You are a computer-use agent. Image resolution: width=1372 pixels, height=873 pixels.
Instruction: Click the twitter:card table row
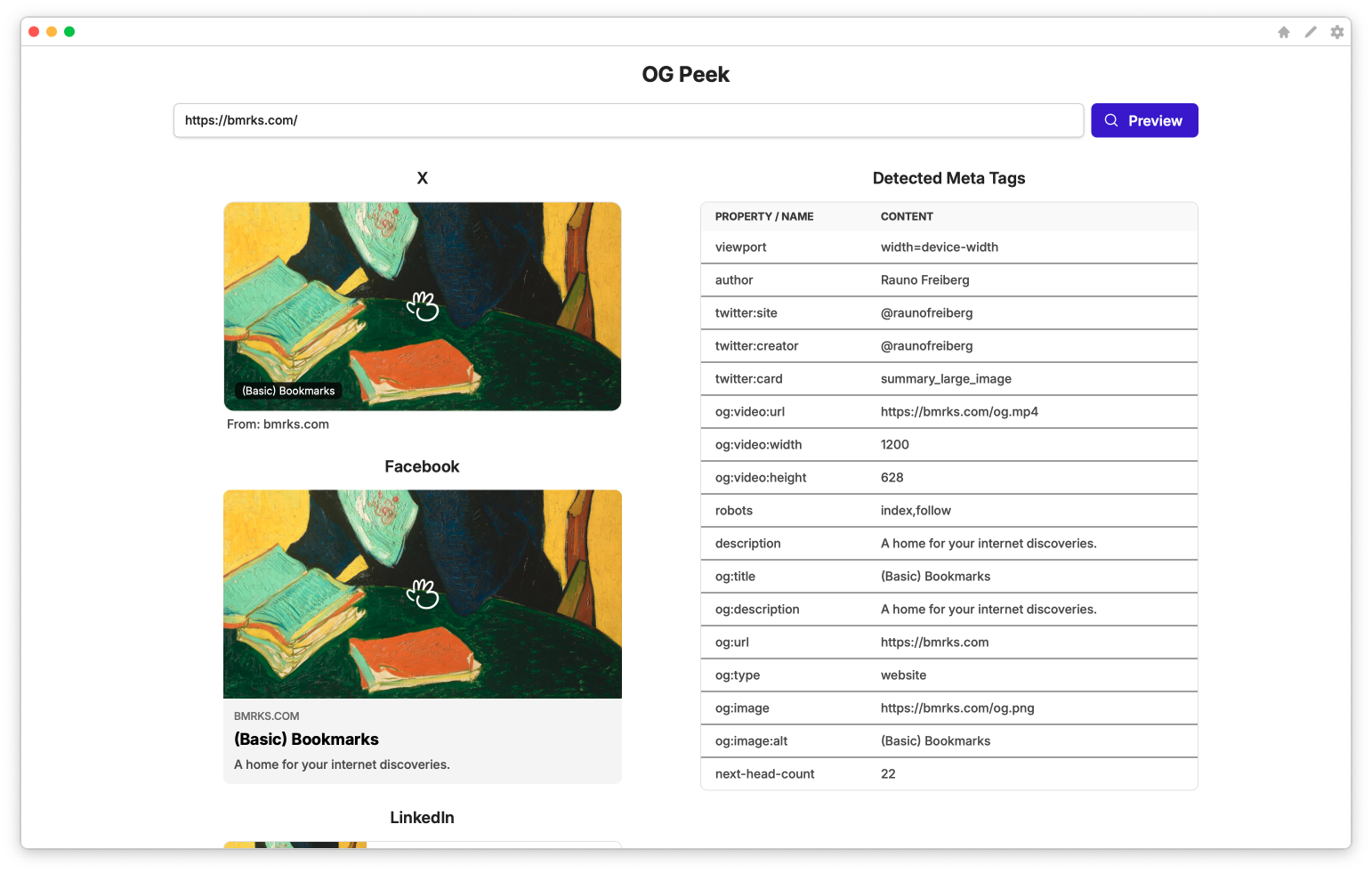(x=948, y=379)
